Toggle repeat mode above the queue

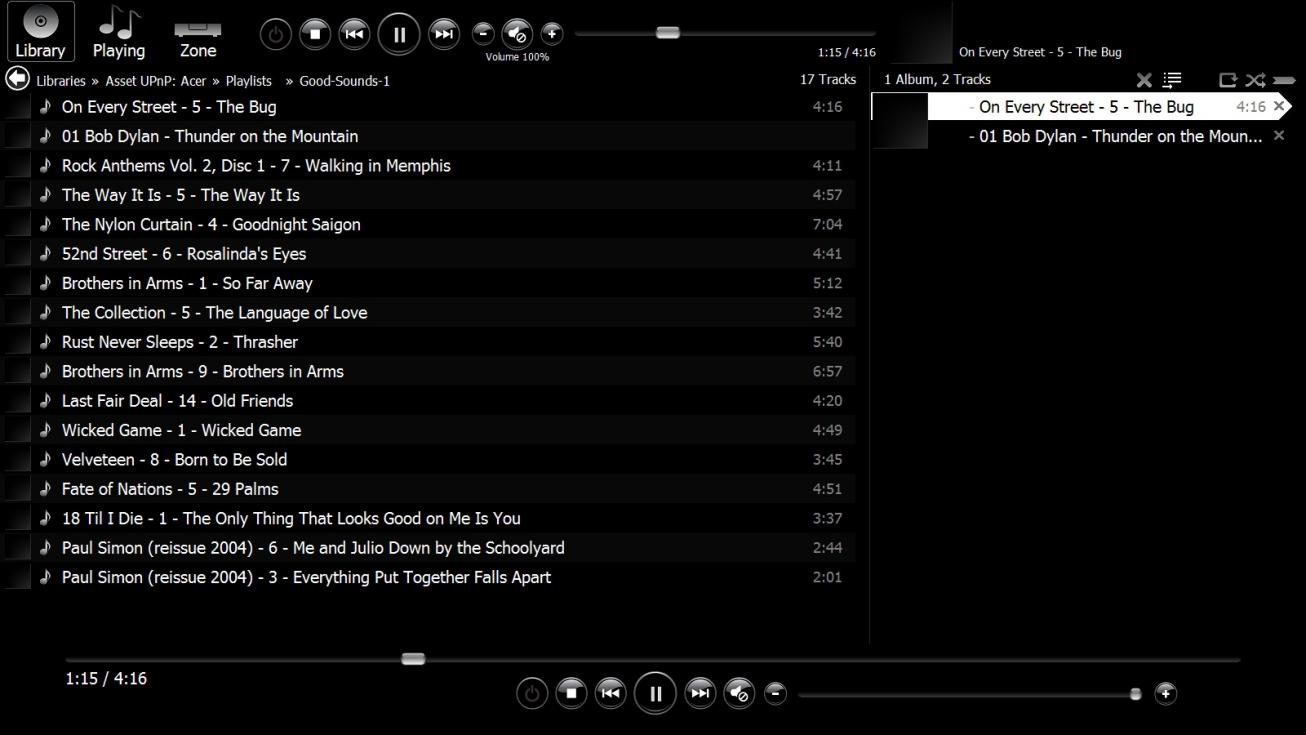click(x=1228, y=80)
